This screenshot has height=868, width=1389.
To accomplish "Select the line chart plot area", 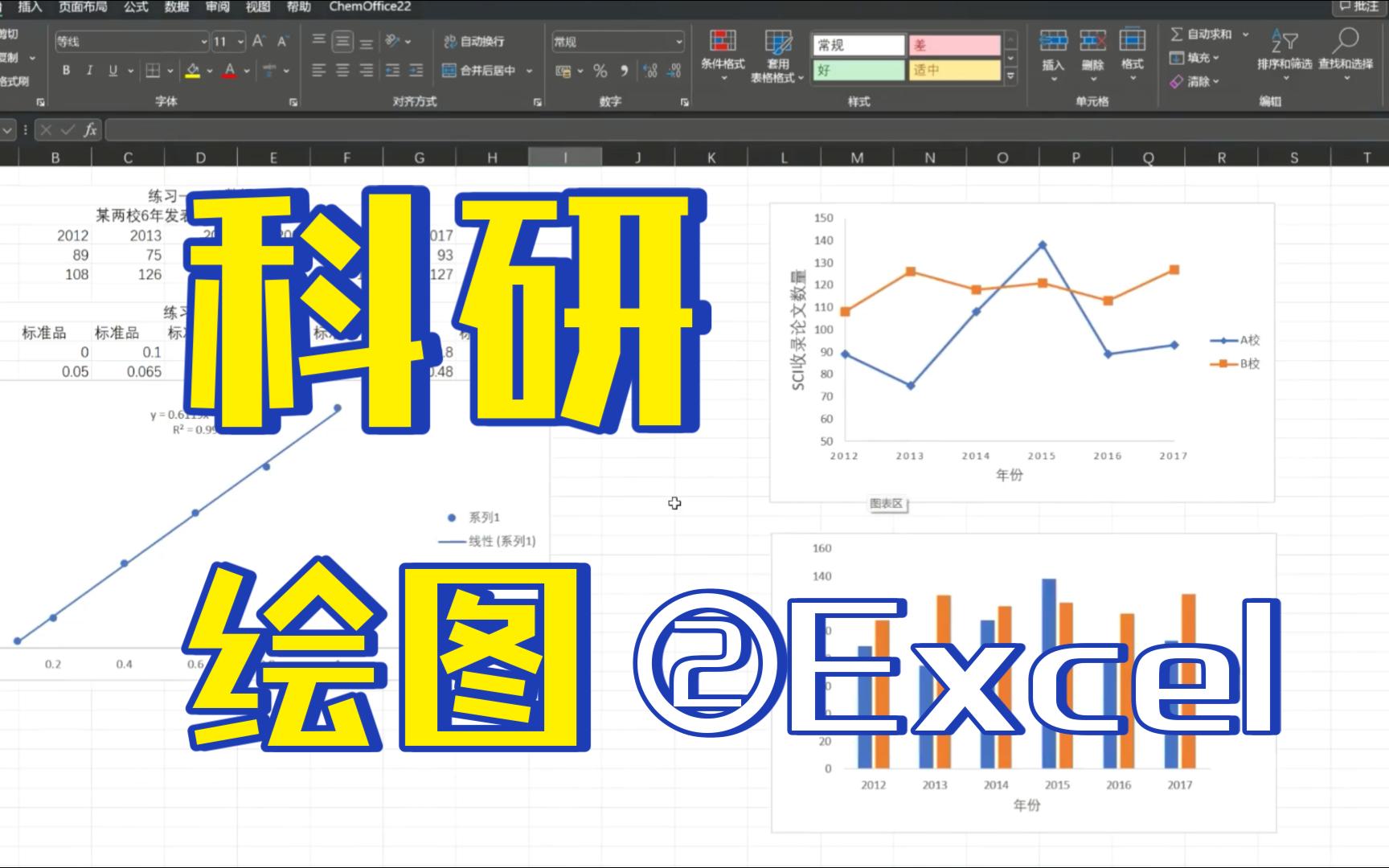I will click(1009, 330).
